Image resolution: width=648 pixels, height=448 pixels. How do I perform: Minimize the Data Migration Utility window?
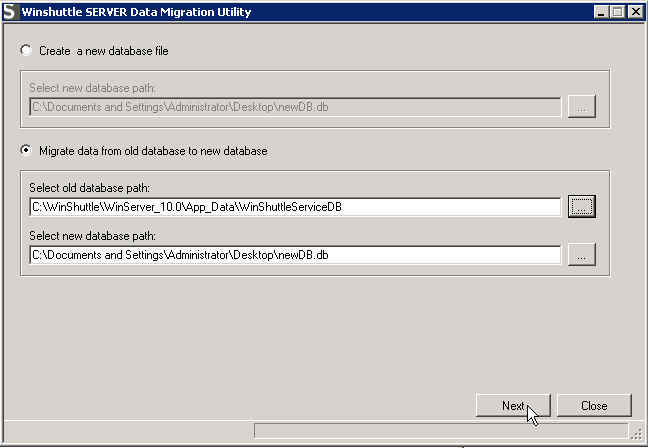point(601,12)
